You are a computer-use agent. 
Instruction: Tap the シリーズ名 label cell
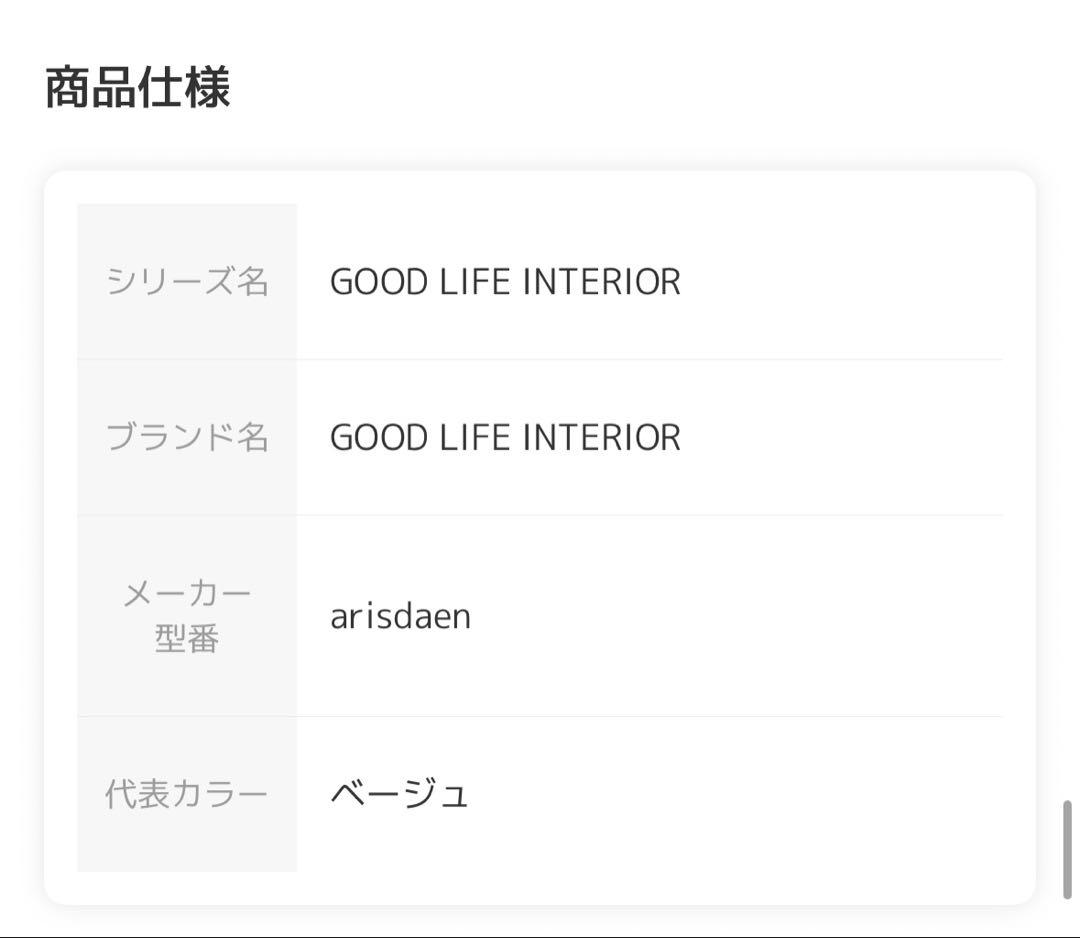tap(187, 282)
